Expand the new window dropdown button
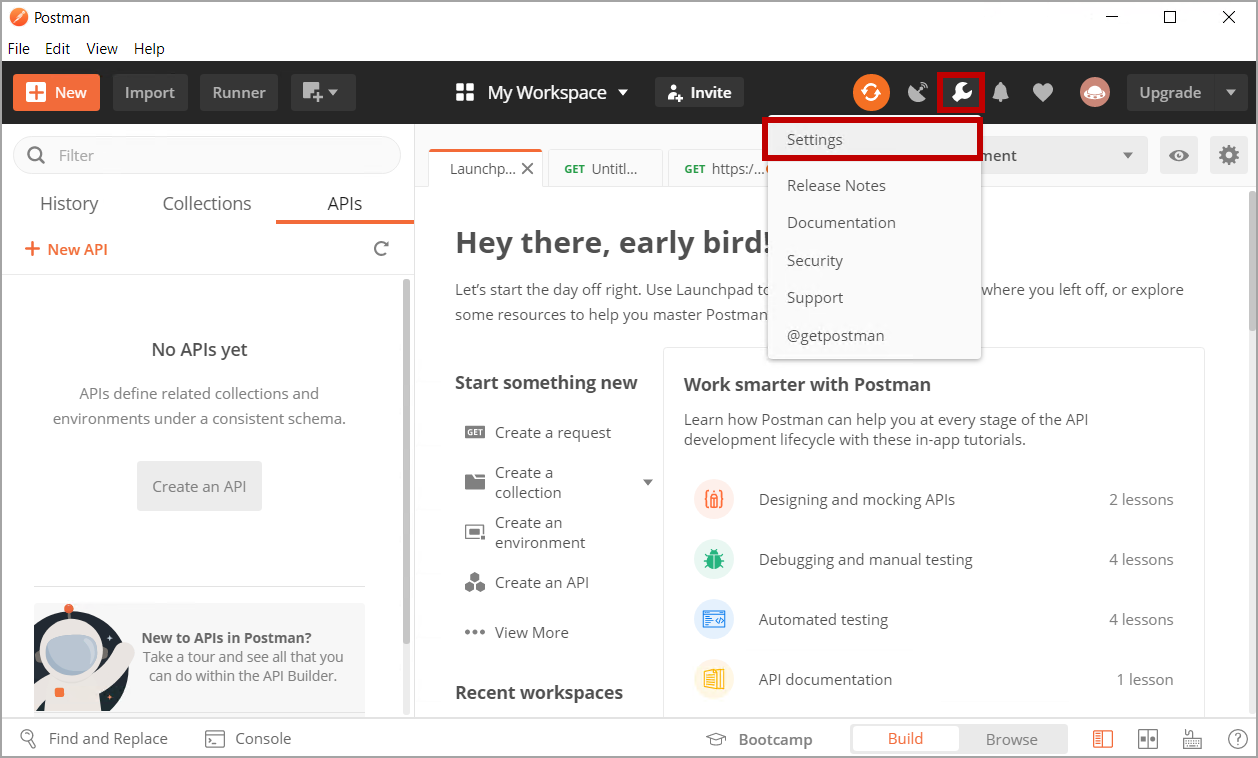1258x758 pixels. coord(322,92)
